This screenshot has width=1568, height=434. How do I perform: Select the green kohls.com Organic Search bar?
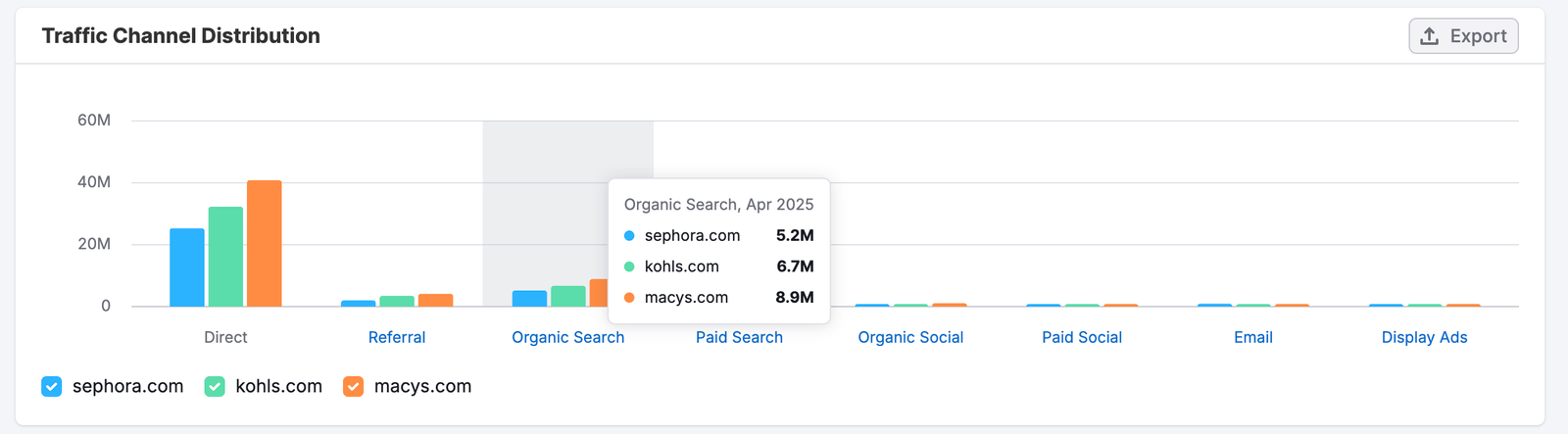pyautogui.click(x=567, y=297)
